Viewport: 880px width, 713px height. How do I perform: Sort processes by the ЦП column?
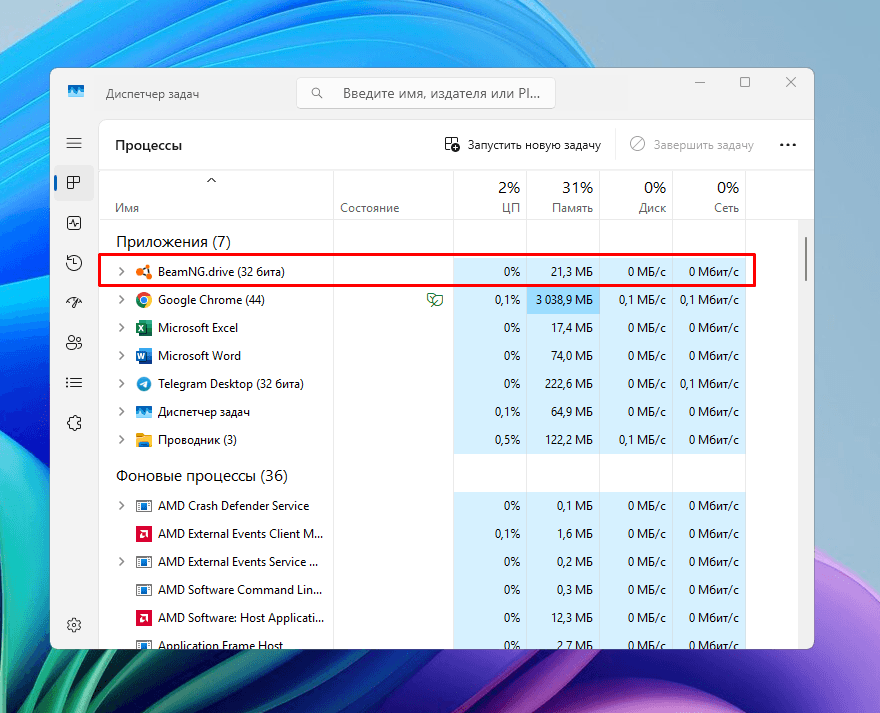[x=490, y=195]
